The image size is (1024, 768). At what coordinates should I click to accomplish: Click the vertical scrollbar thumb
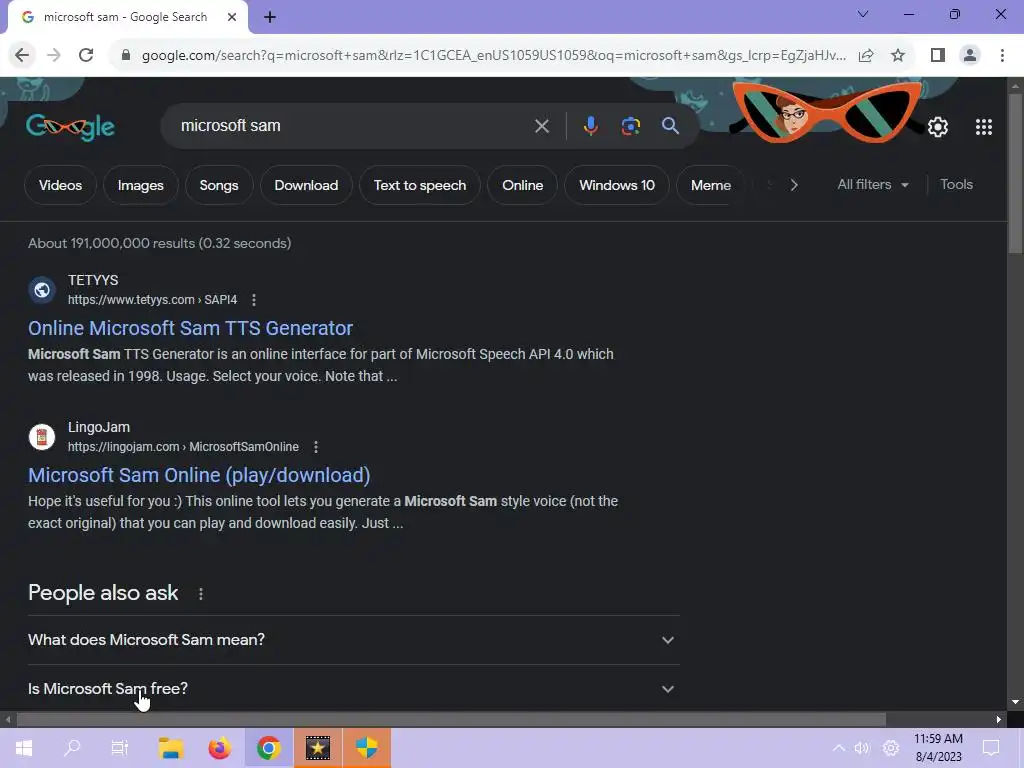click(x=1015, y=173)
